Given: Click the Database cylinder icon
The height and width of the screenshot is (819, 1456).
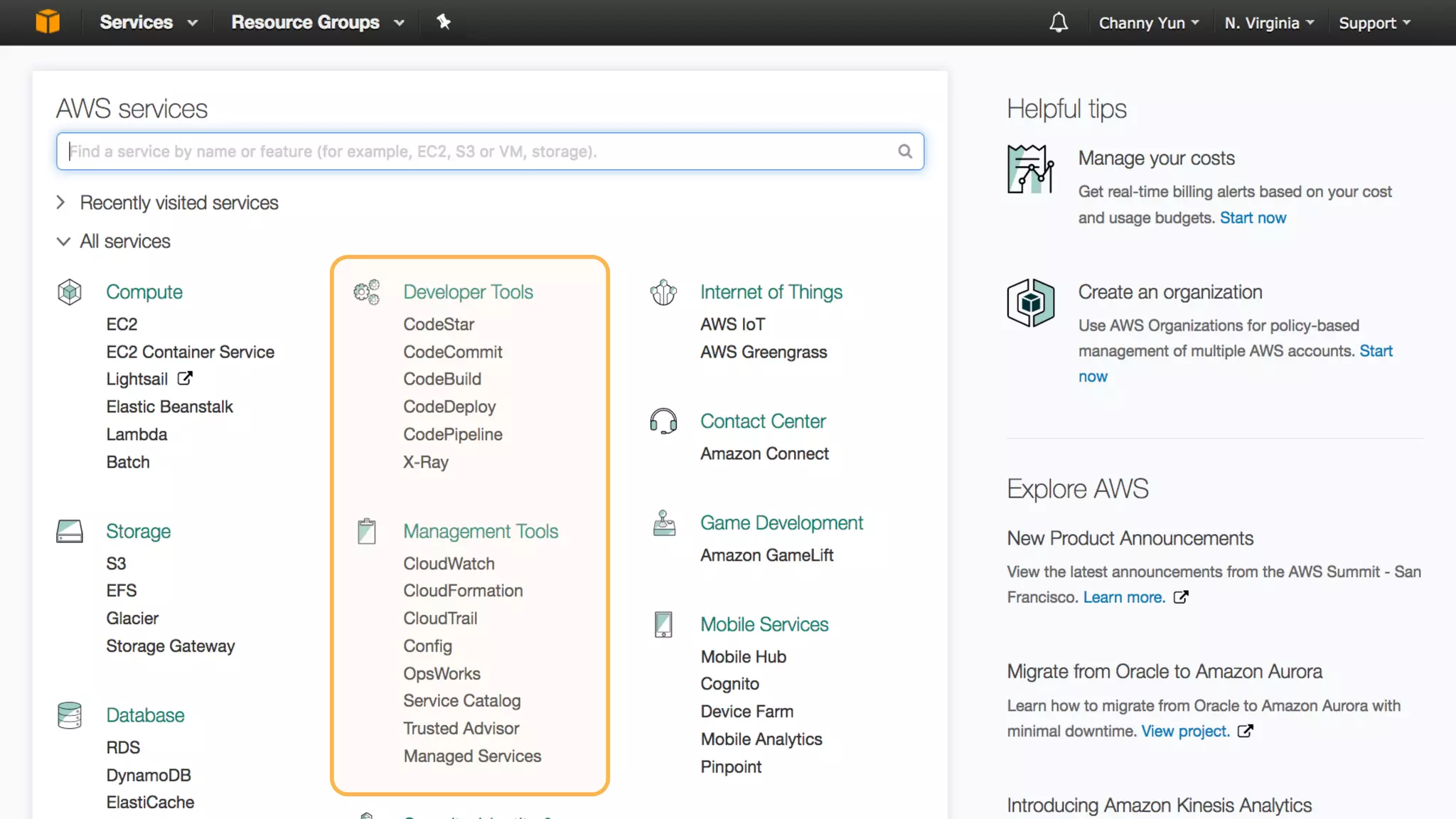Looking at the screenshot, I should pos(70,715).
